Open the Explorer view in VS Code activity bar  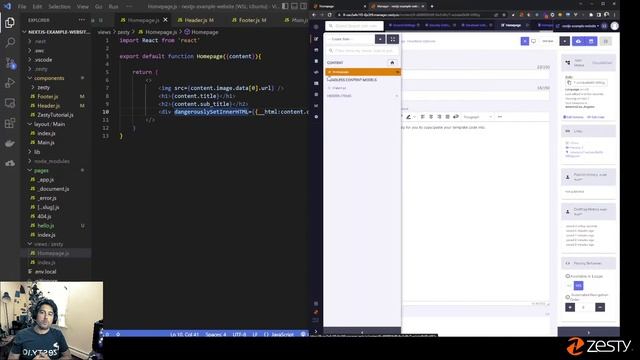pos(10,22)
